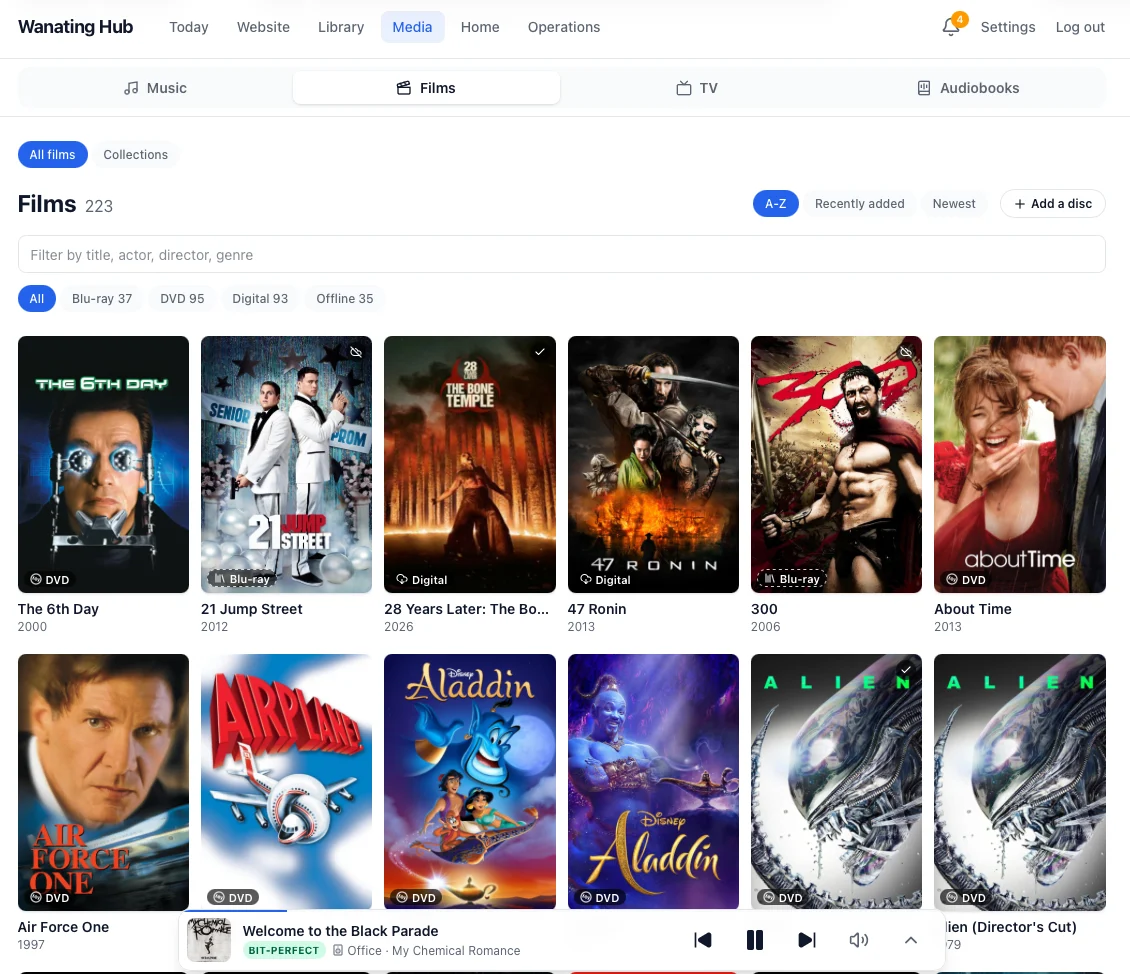Filter by Offline 35

pyautogui.click(x=344, y=299)
